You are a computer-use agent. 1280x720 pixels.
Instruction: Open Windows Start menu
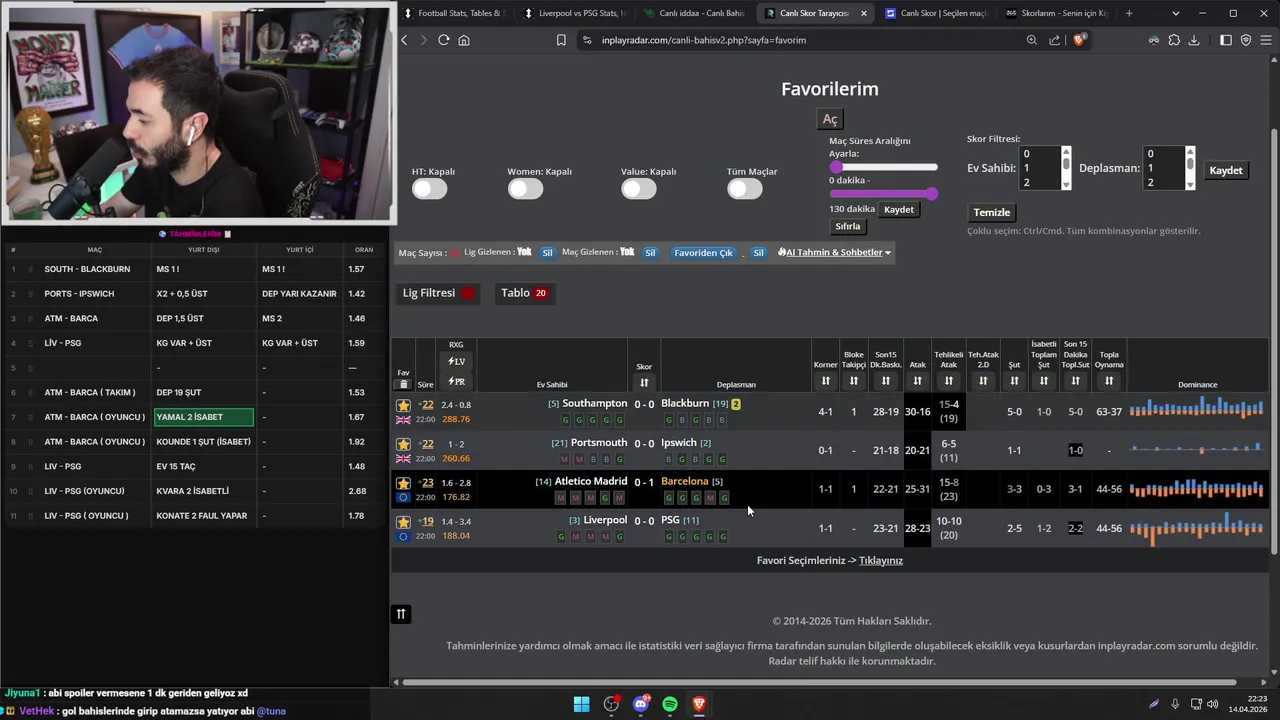[x=581, y=704]
